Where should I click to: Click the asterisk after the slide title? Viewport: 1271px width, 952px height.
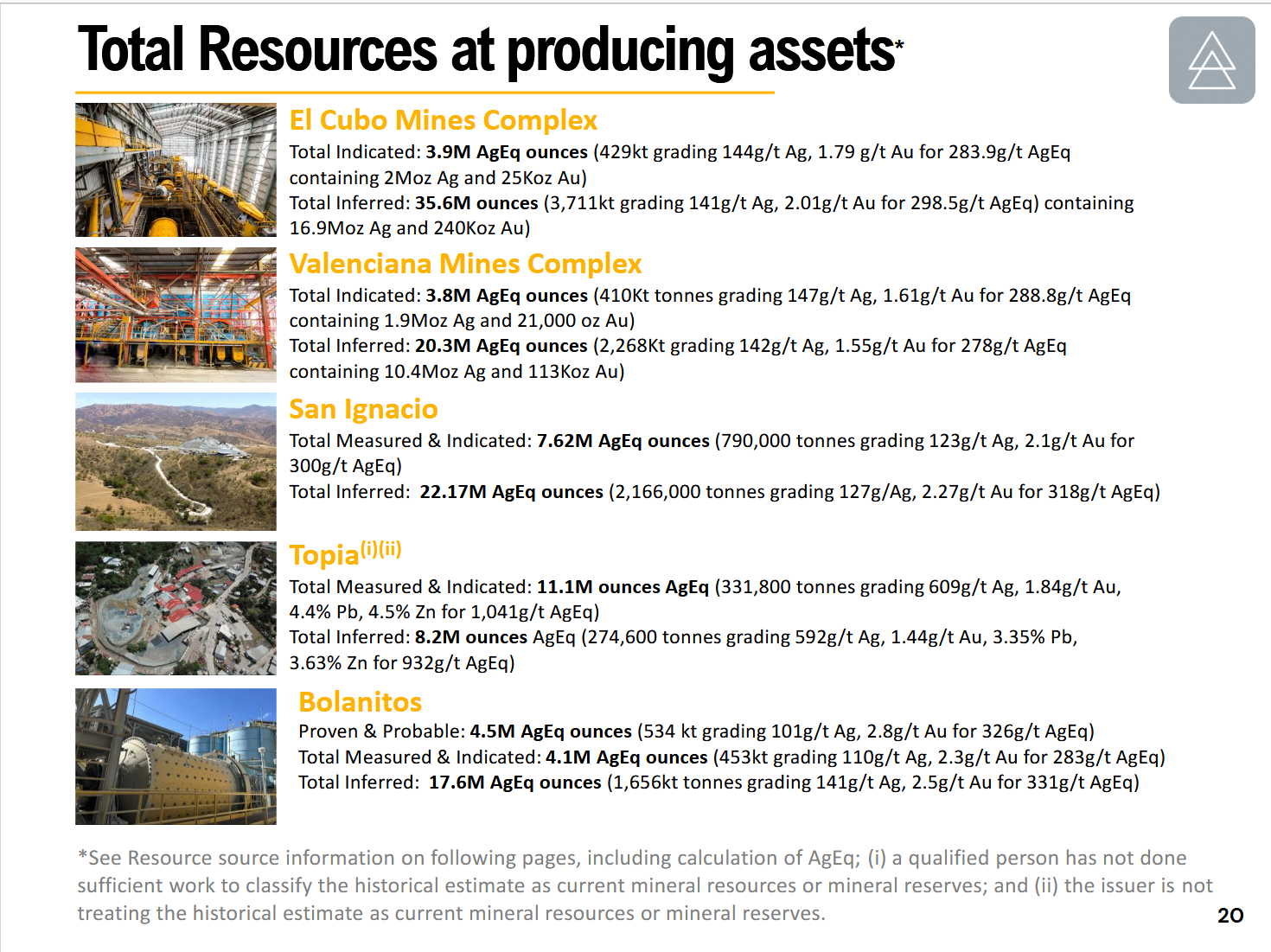(899, 42)
